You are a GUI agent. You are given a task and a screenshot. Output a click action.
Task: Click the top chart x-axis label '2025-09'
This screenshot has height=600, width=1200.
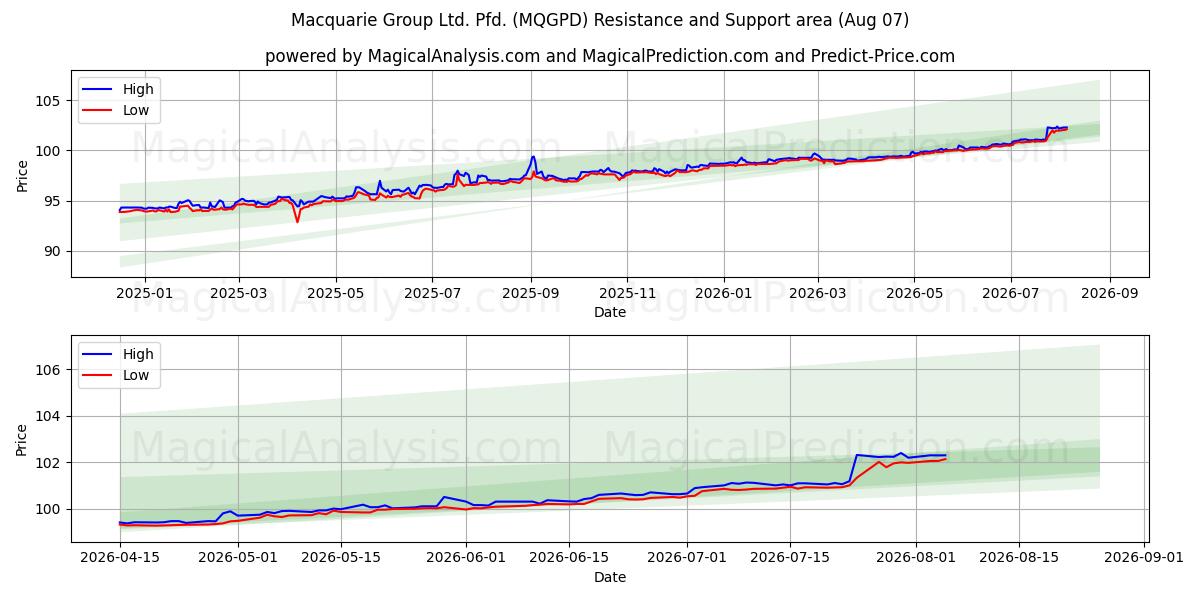pos(531,294)
